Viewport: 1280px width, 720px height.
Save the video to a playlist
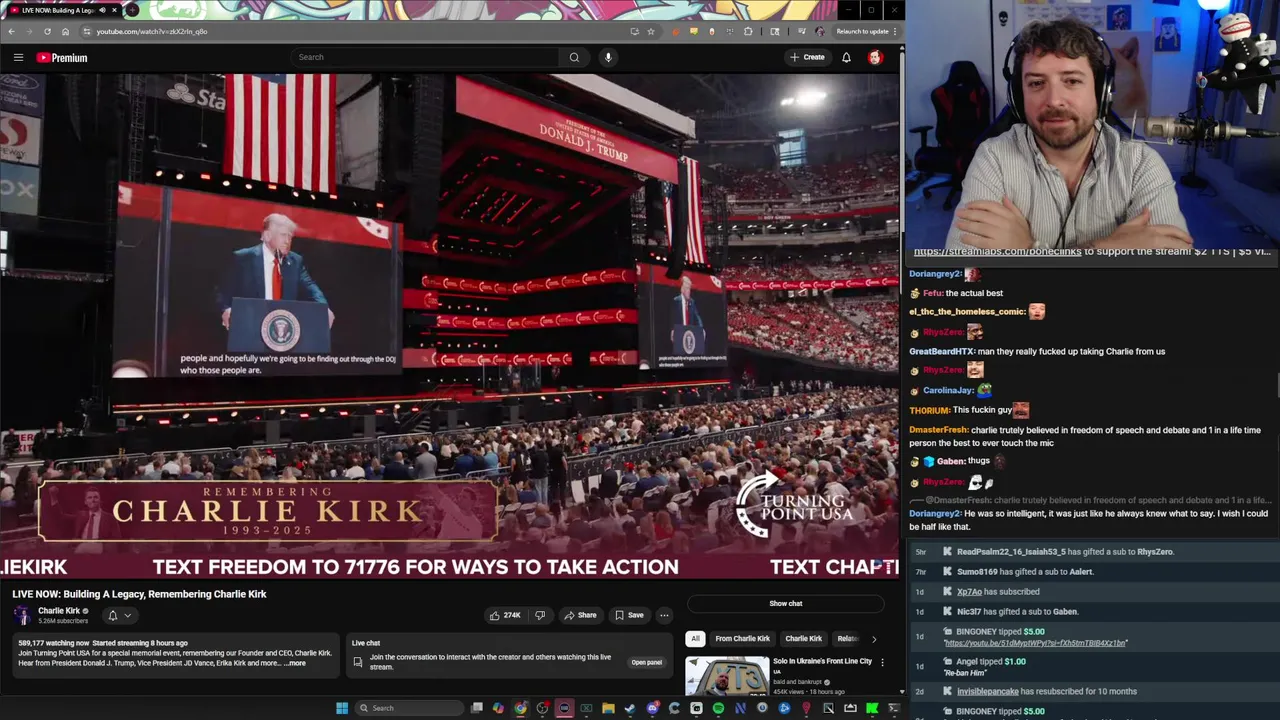(629, 615)
